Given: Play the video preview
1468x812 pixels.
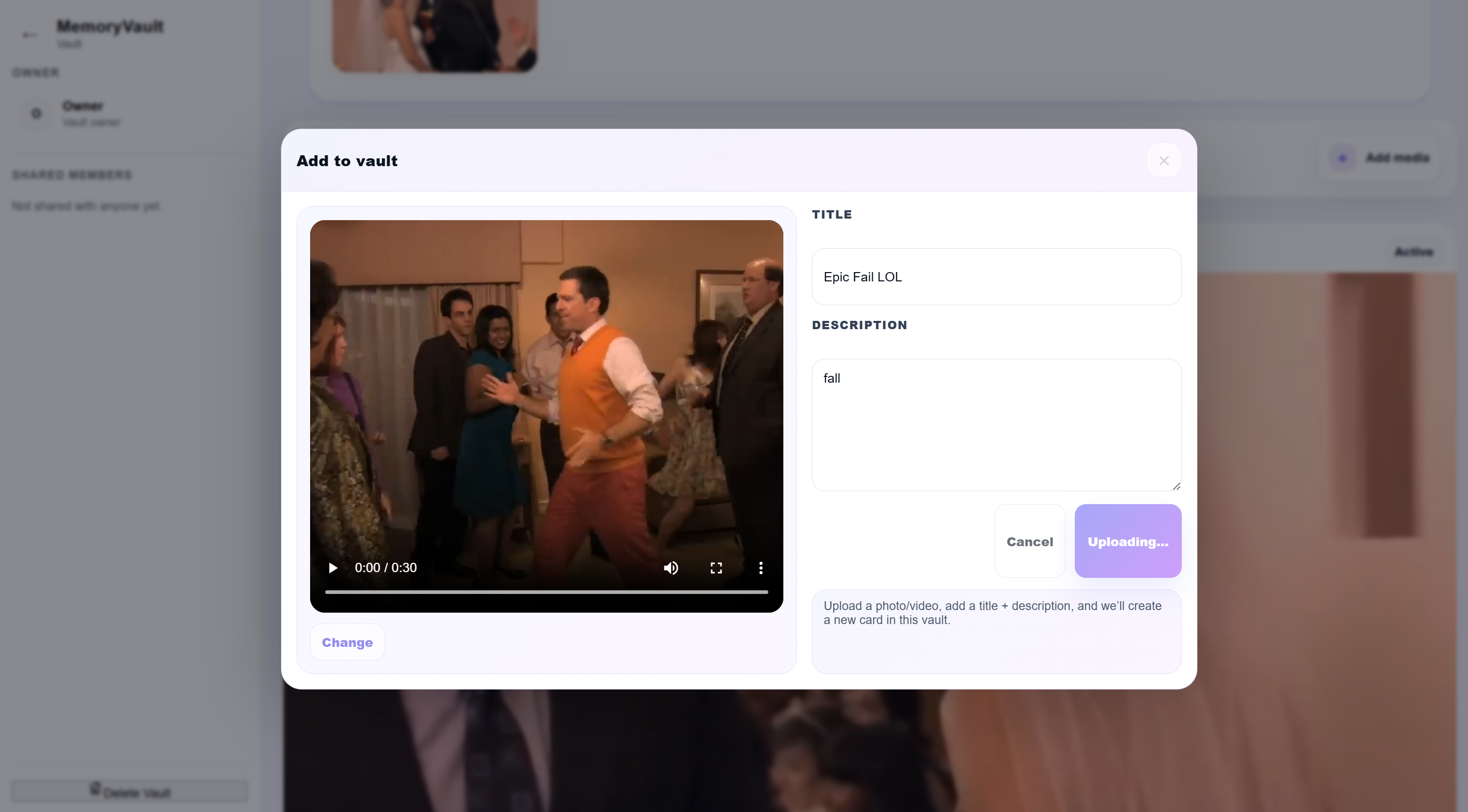Looking at the screenshot, I should tap(333, 567).
